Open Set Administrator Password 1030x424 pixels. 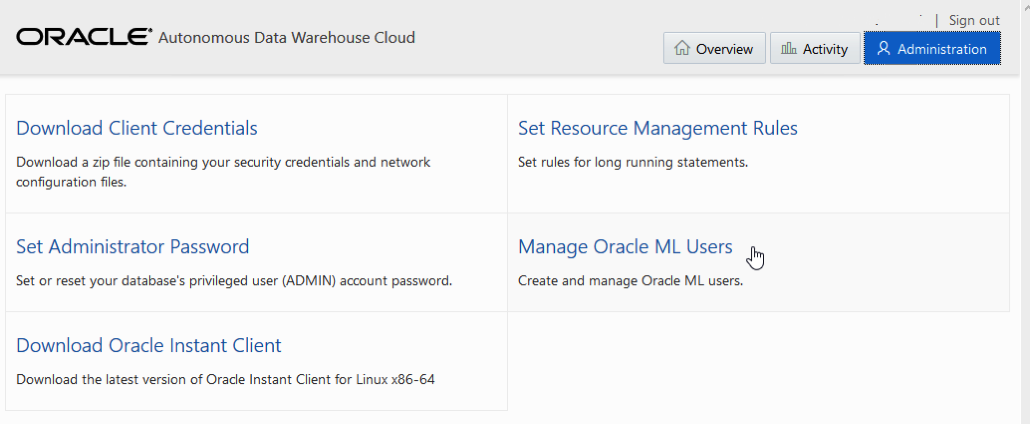coord(132,246)
